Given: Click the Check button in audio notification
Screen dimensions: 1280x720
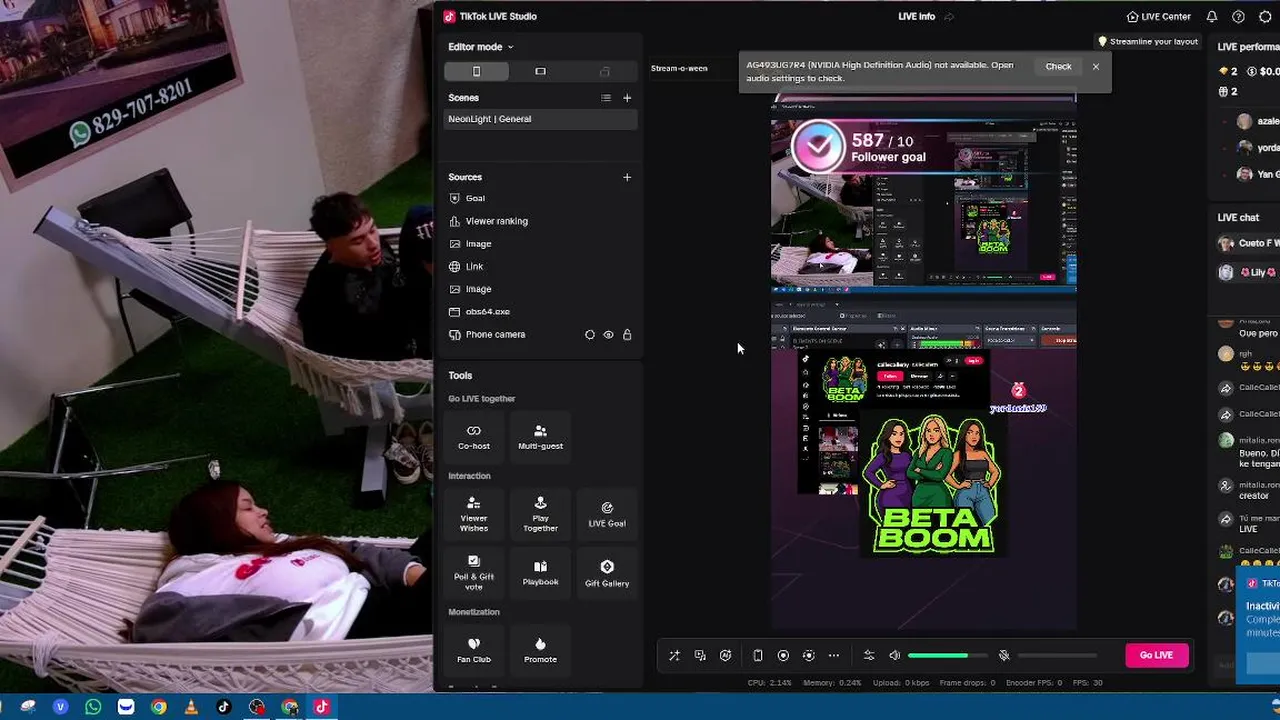Looking at the screenshot, I should pyautogui.click(x=1058, y=67).
